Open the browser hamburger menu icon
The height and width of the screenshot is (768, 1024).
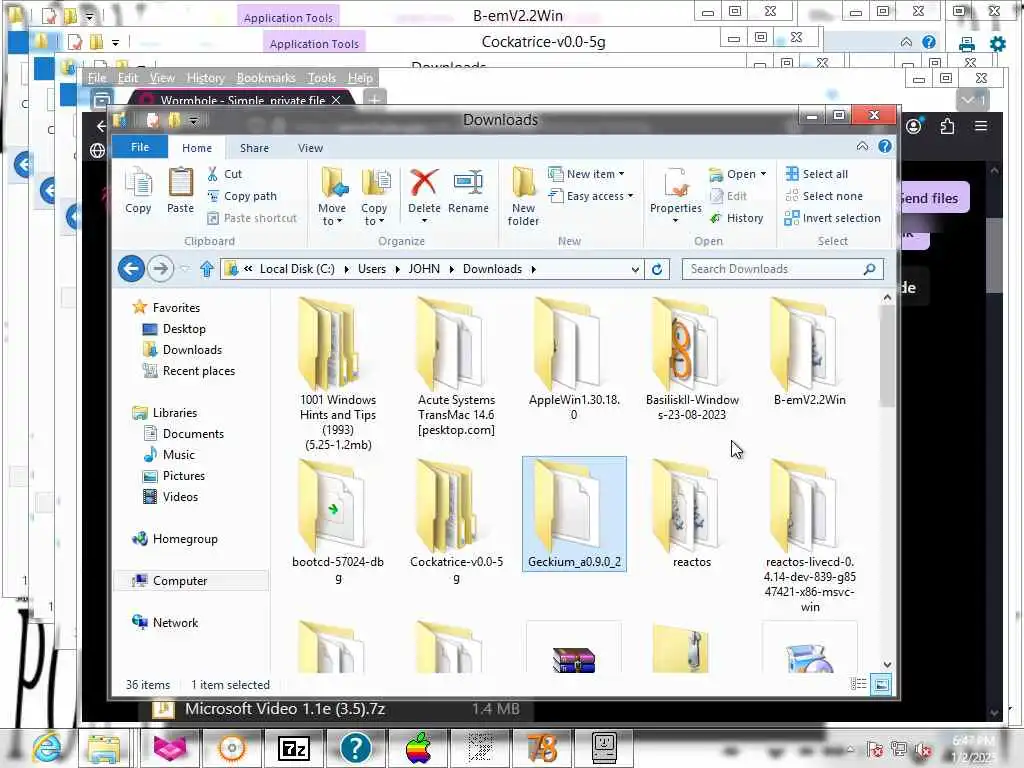(981, 126)
